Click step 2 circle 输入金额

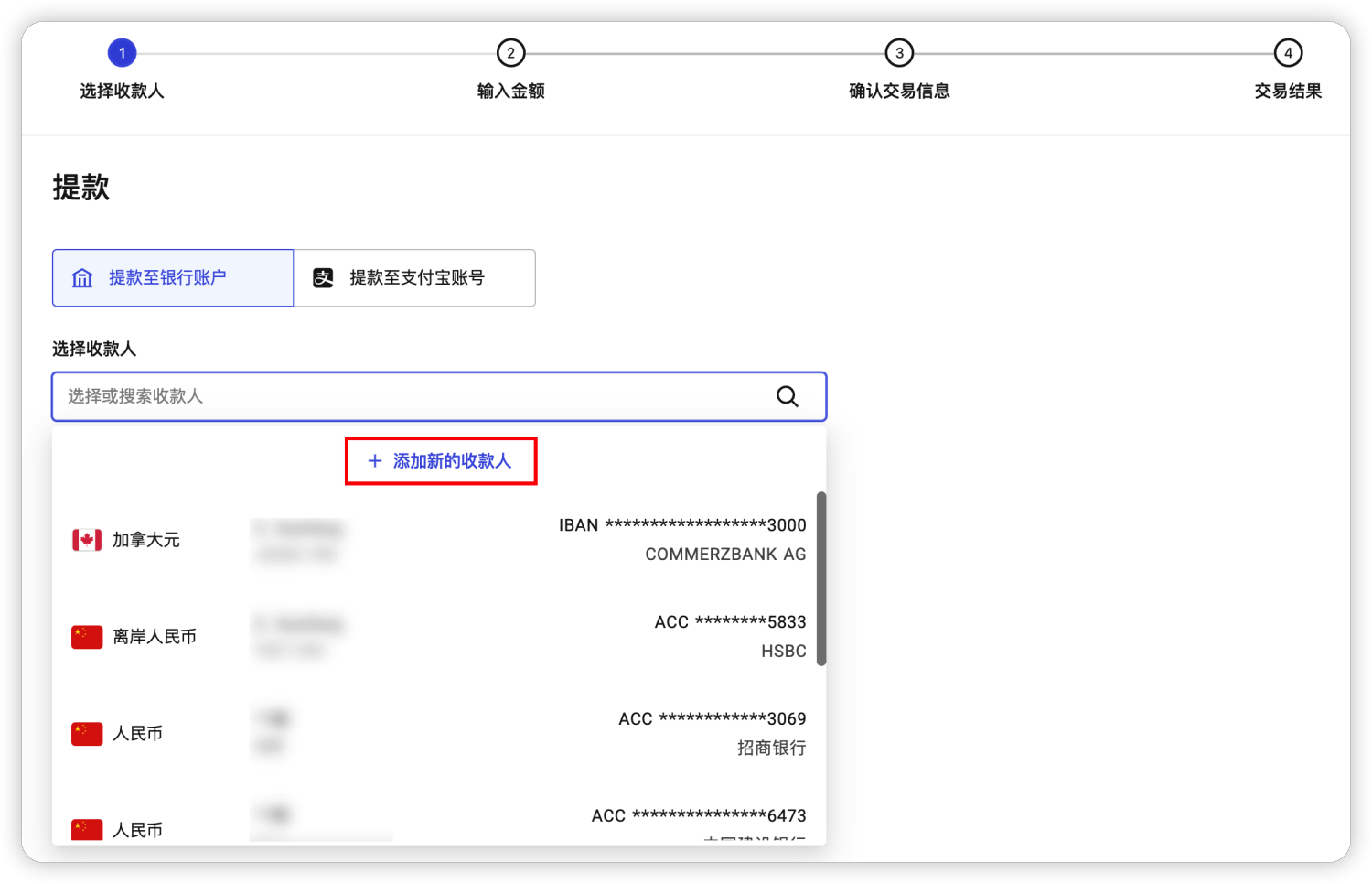(510, 53)
